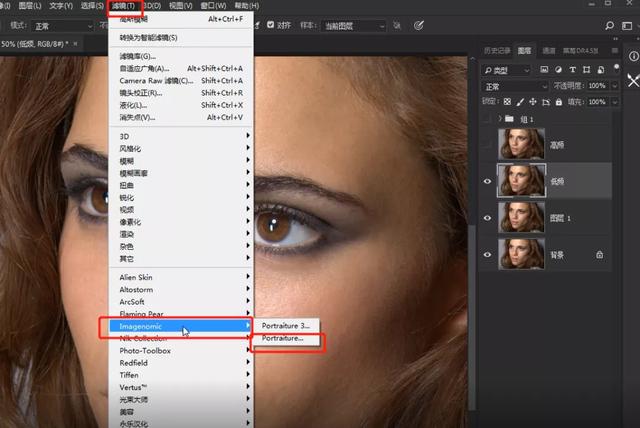Image resolution: width=640 pixels, height=428 pixels.
Task: Click lock position move icon
Action: tap(533, 102)
